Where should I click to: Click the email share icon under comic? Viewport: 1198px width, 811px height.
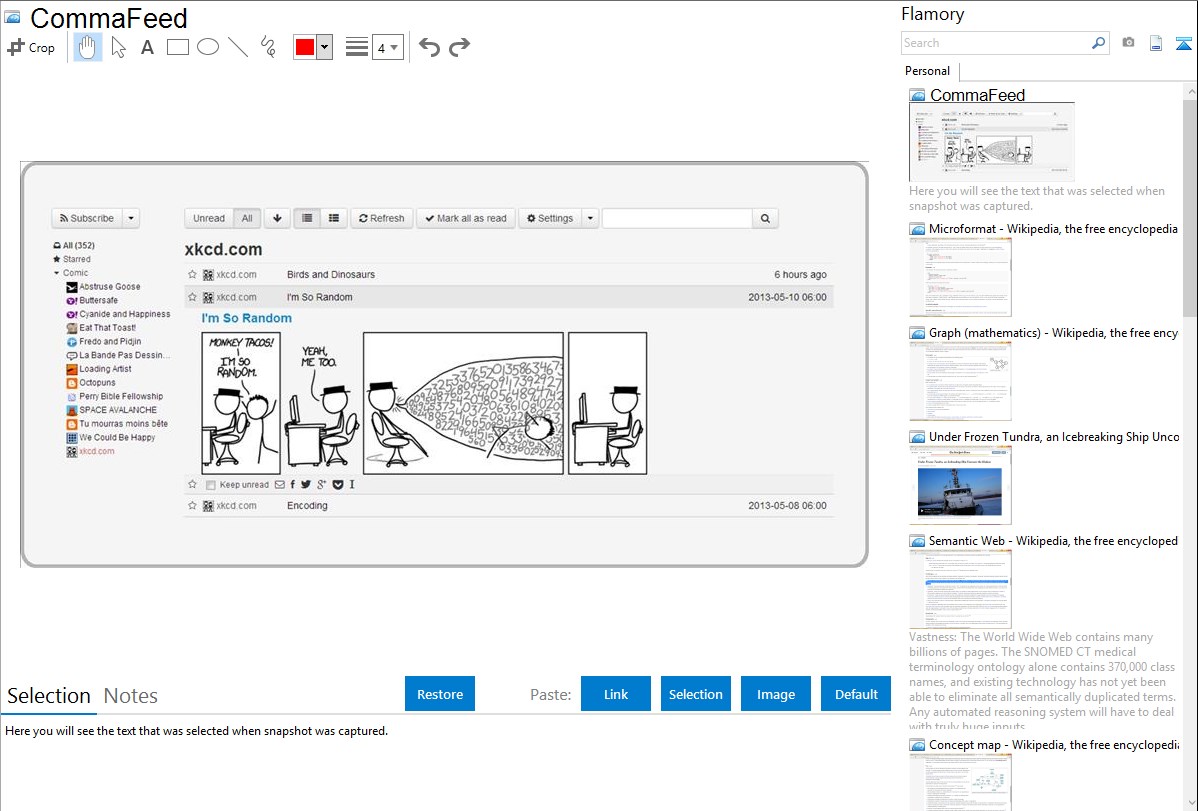(x=280, y=485)
